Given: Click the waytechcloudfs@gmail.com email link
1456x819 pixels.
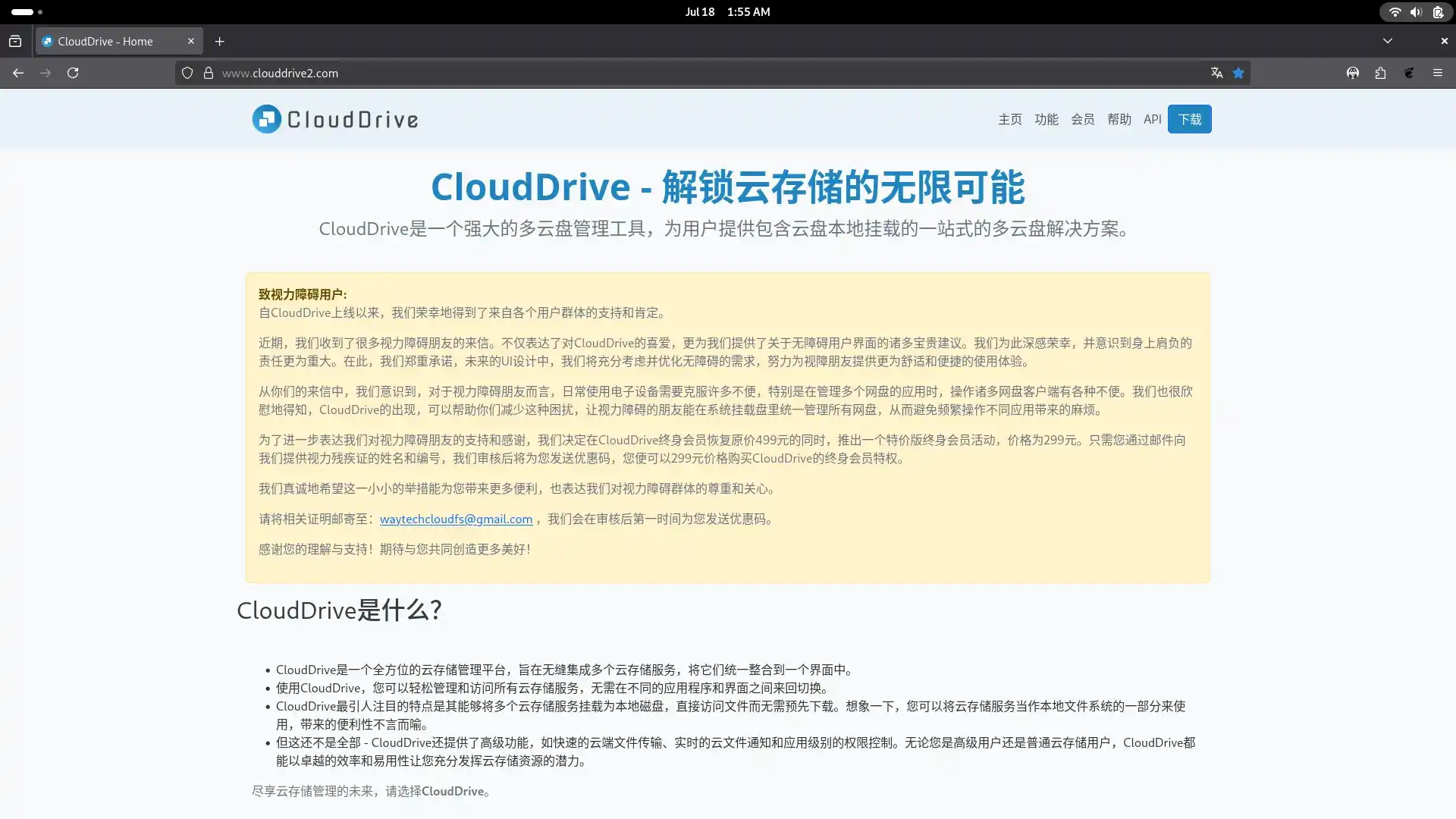Looking at the screenshot, I should pyautogui.click(x=456, y=519).
